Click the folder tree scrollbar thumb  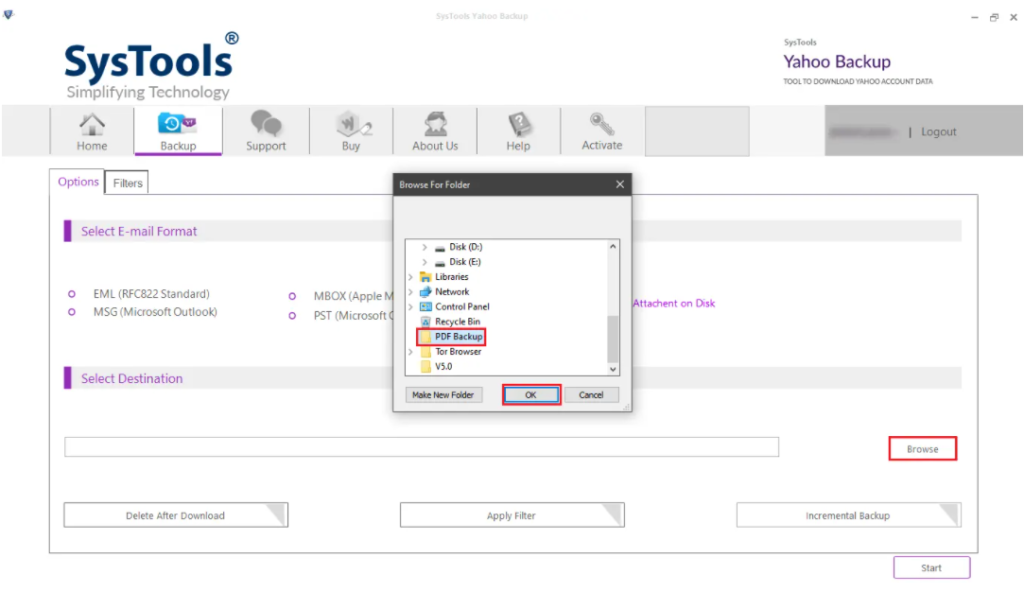(613, 338)
